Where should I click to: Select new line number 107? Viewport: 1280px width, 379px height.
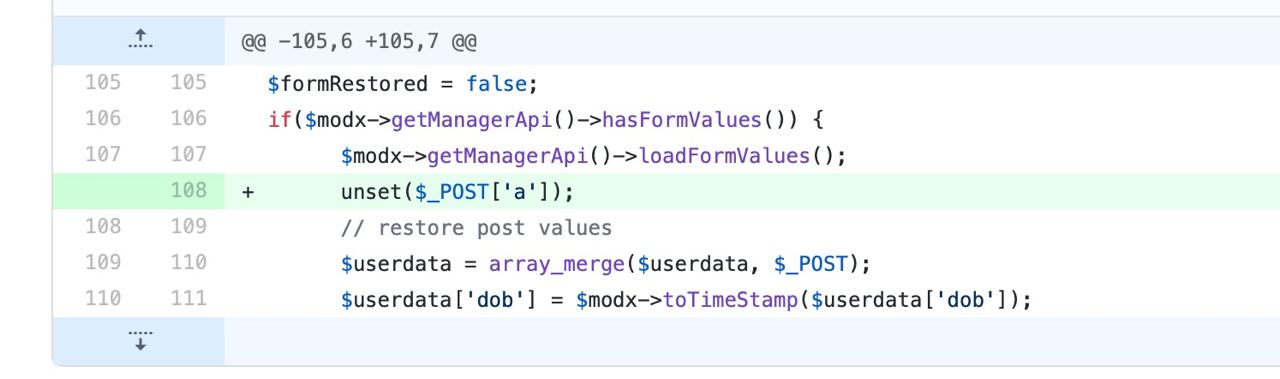188,155
